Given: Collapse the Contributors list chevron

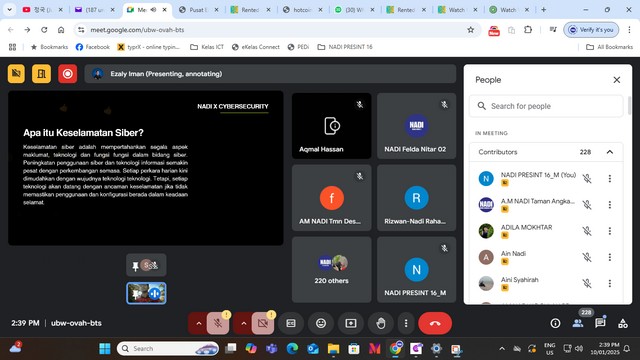Looking at the screenshot, I should click(609, 152).
